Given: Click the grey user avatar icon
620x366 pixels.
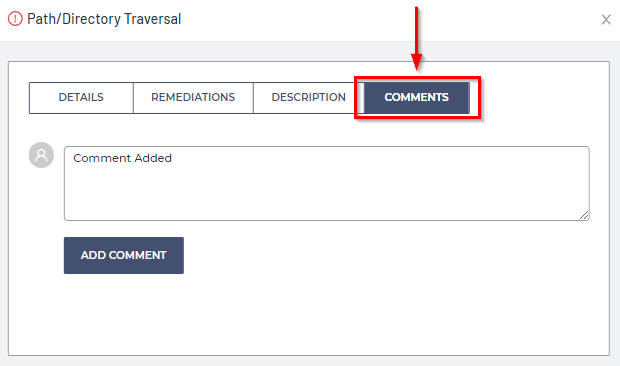Looking at the screenshot, I should pyautogui.click(x=41, y=155).
